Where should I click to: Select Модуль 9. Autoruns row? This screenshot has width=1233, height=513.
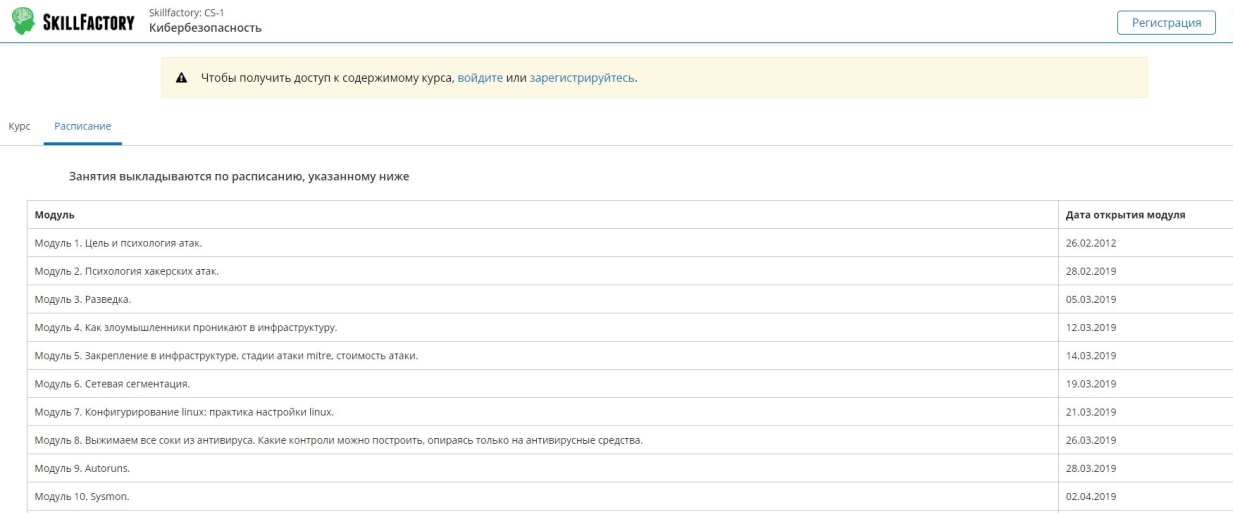click(x=82, y=468)
